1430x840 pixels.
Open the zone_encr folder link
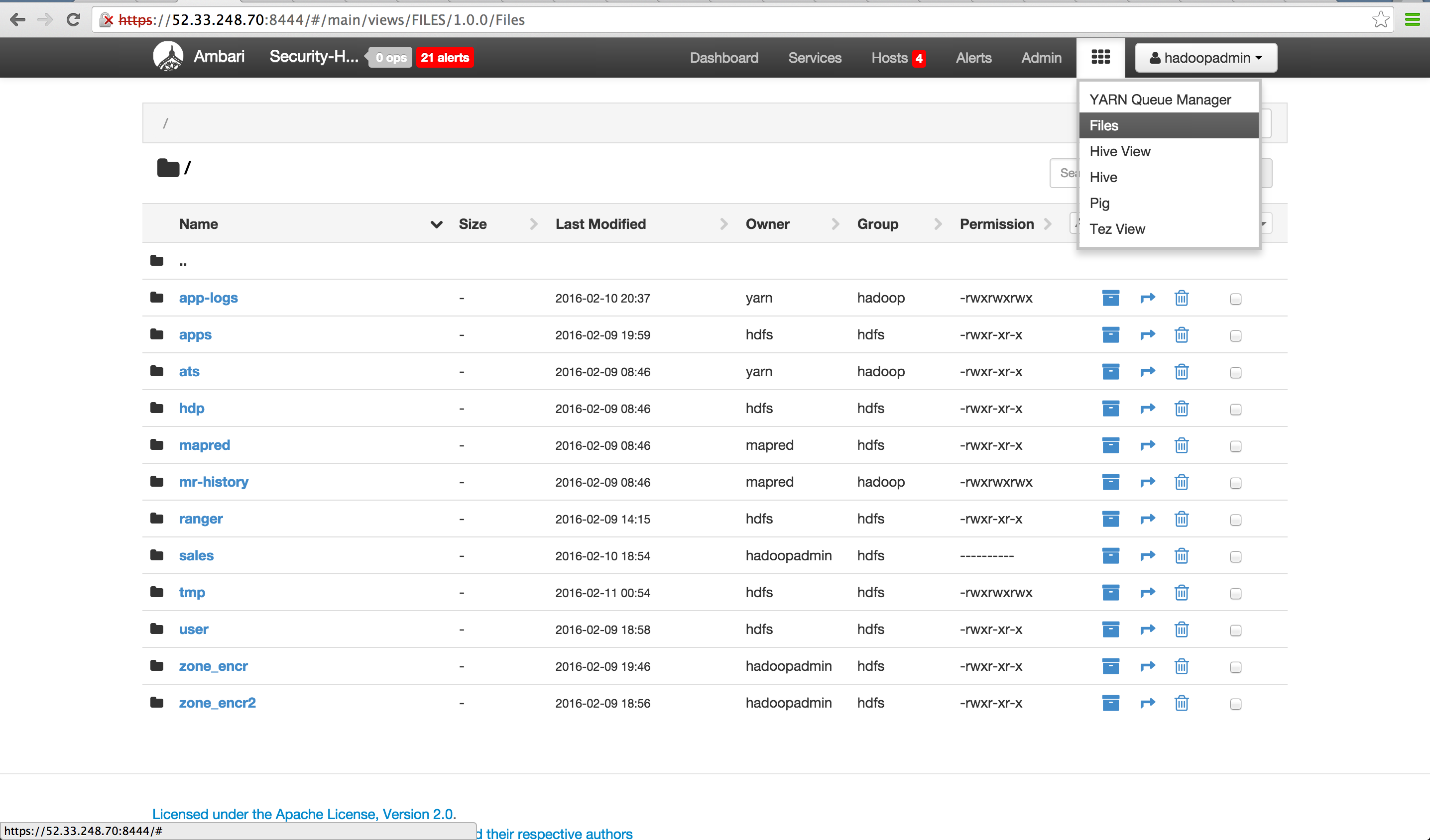(214, 666)
